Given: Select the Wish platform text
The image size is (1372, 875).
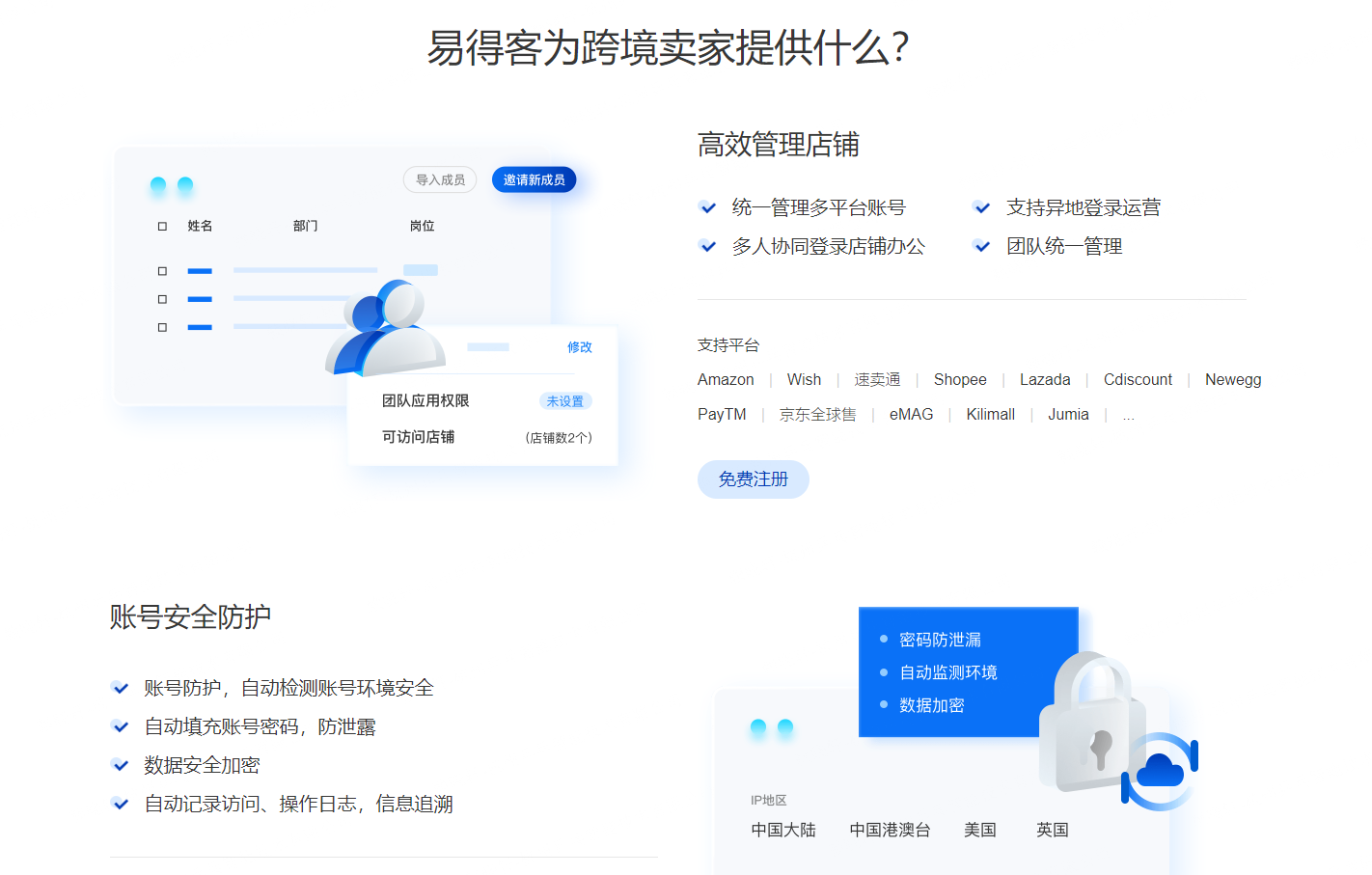Looking at the screenshot, I should (804, 380).
